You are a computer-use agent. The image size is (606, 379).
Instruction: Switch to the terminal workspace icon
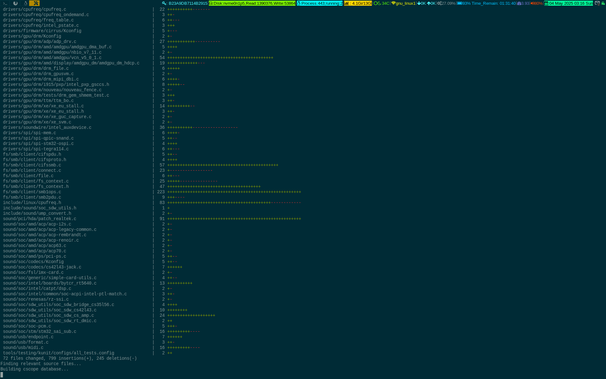(5, 3)
